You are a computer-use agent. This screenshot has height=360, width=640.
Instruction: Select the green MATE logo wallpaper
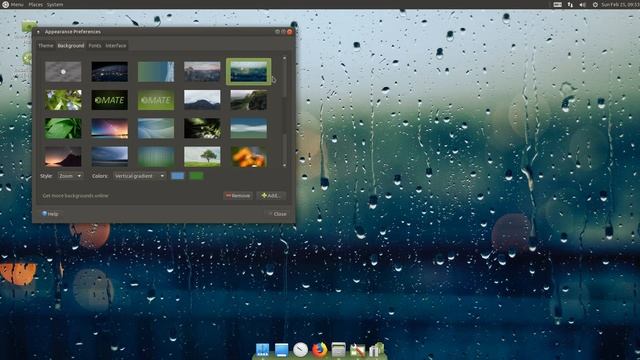156,100
